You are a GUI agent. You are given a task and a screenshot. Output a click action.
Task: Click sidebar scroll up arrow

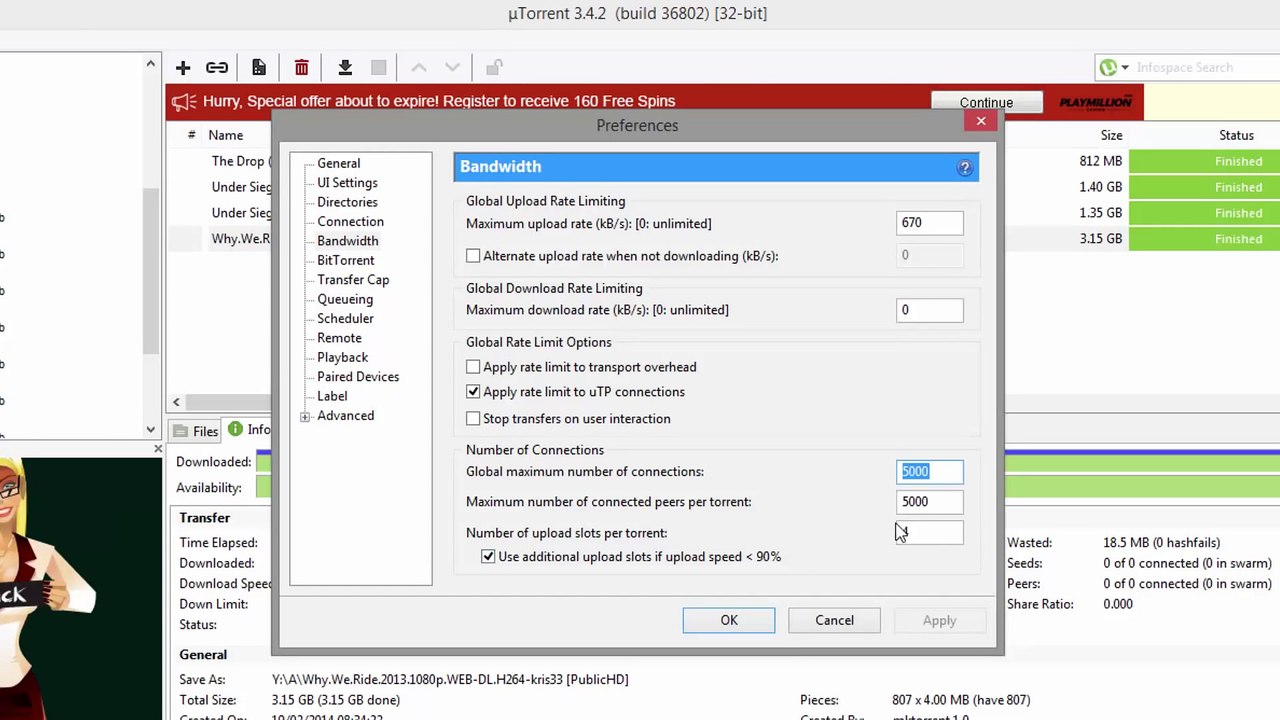coord(151,65)
